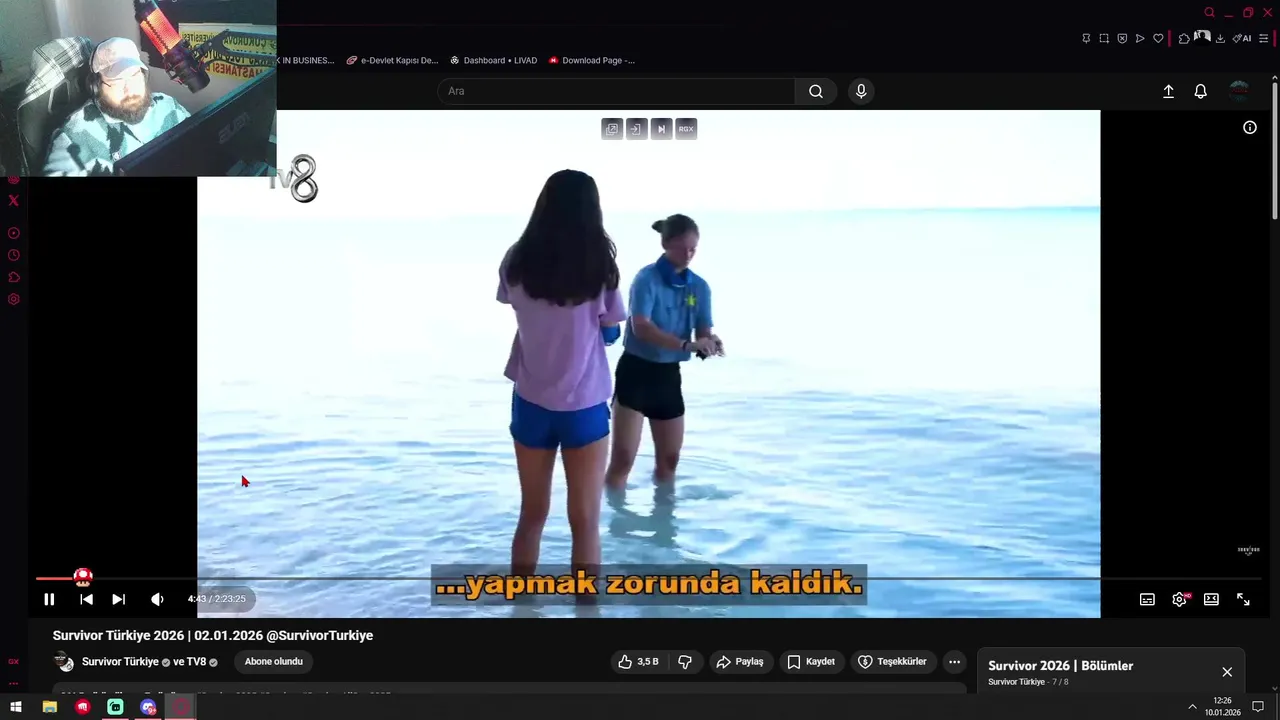Open the more actions three-dot menu
This screenshot has height=720, width=1280.
[954, 661]
